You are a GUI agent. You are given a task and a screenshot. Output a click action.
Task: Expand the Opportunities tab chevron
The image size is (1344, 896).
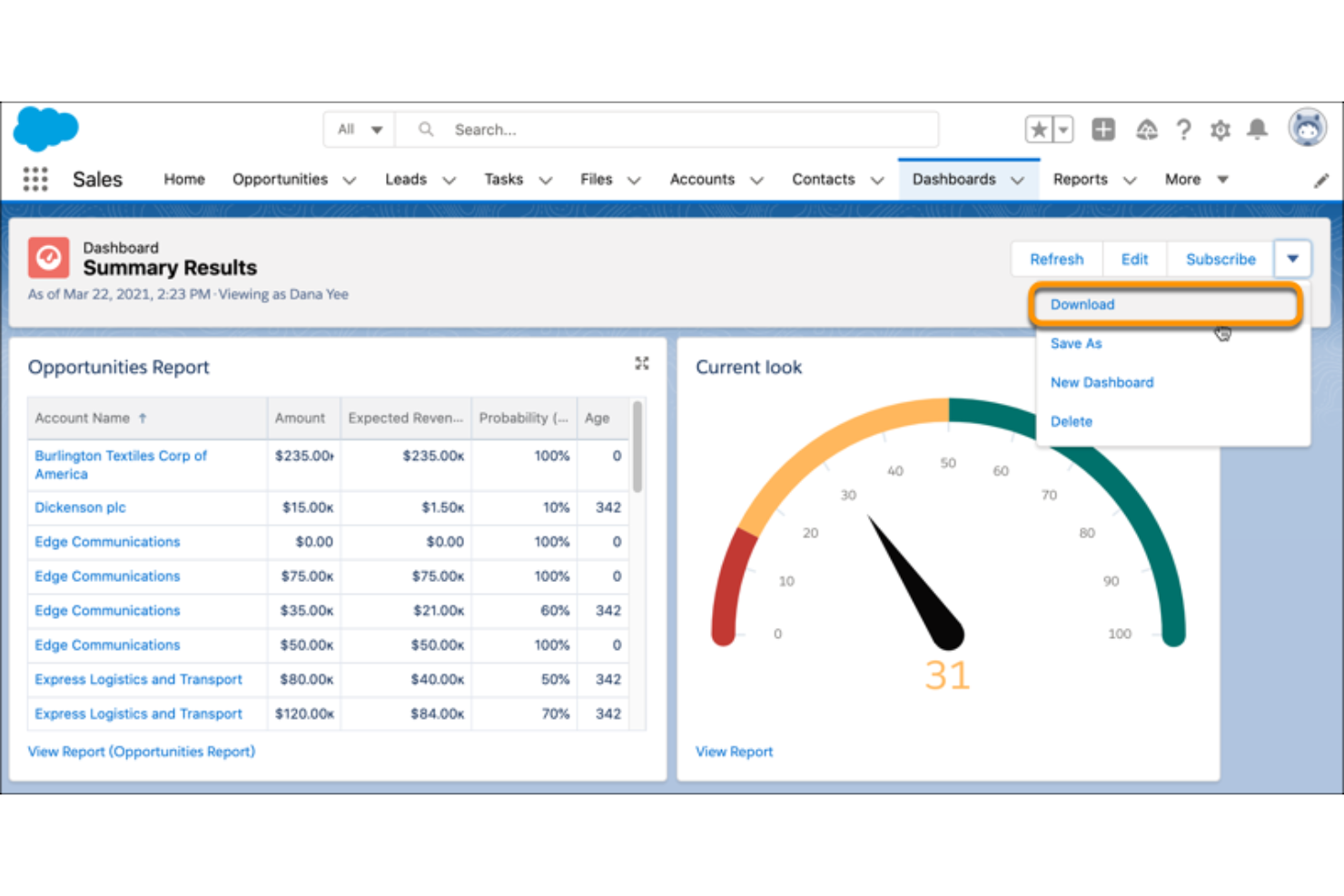tap(350, 180)
